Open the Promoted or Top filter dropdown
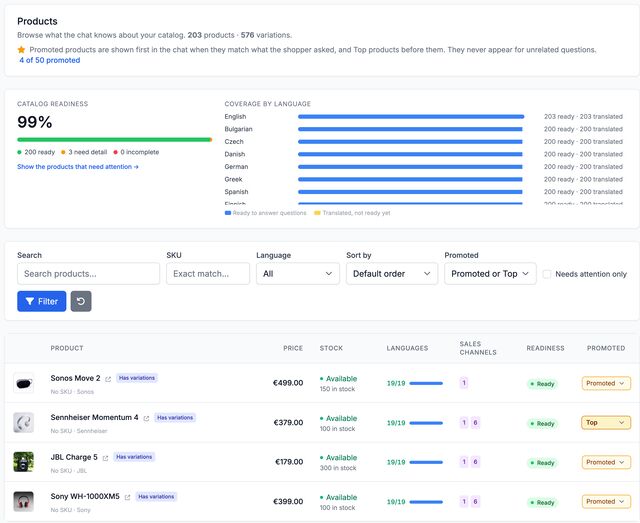Viewport: 640px width, 523px height. (x=490, y=274)
